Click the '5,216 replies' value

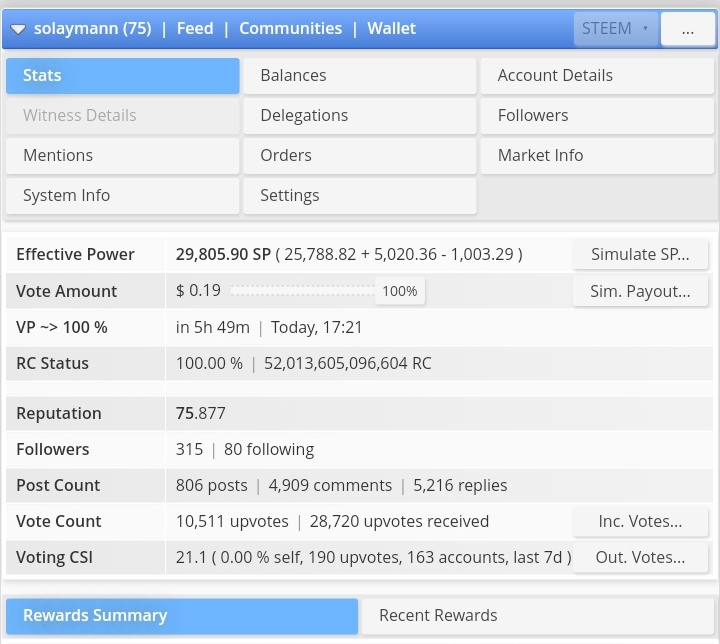coord(460,486)
